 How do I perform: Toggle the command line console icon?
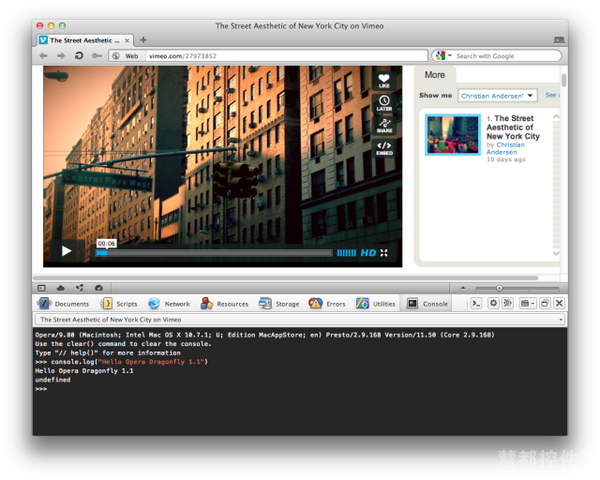click(476, 303)
